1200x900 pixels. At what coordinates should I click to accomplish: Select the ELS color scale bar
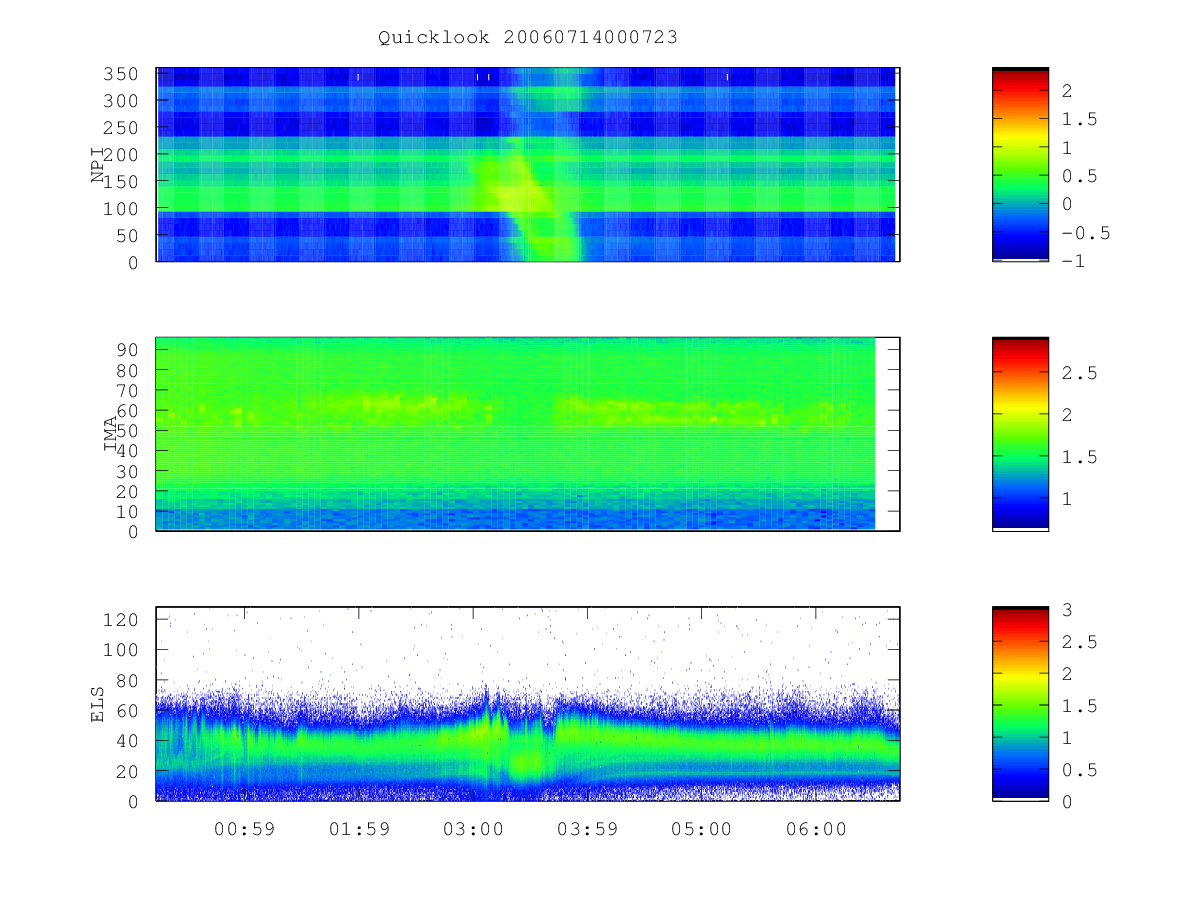(x=1020, y=704)
